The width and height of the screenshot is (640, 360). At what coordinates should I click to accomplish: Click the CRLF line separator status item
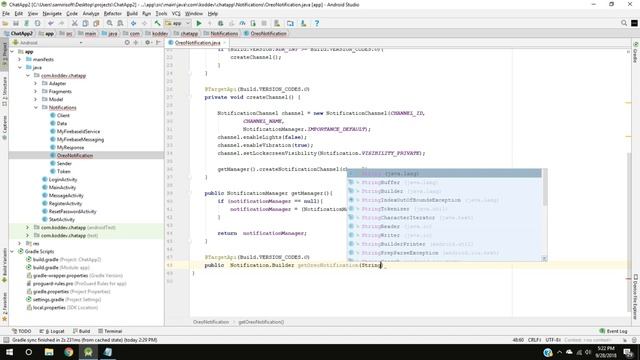click(534, 340)
